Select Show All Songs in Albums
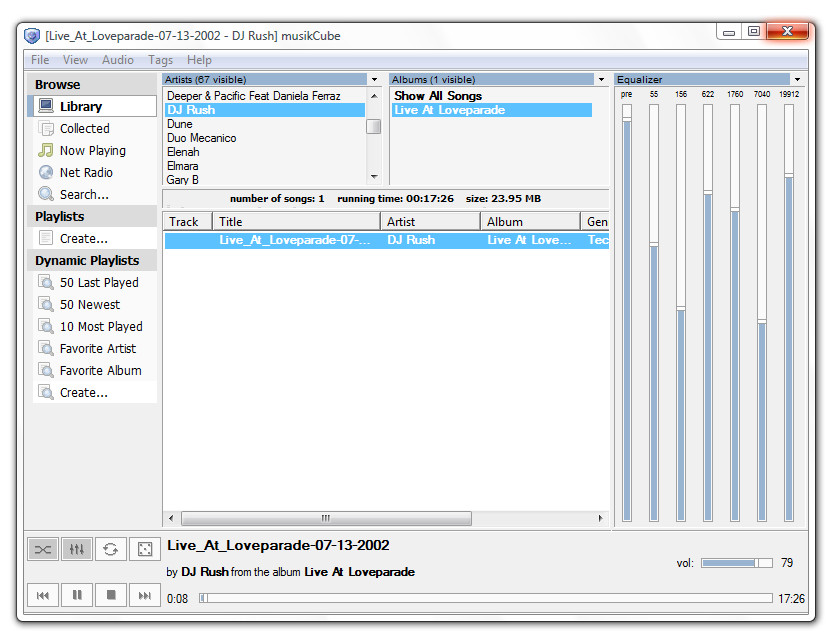 [492, 96]
